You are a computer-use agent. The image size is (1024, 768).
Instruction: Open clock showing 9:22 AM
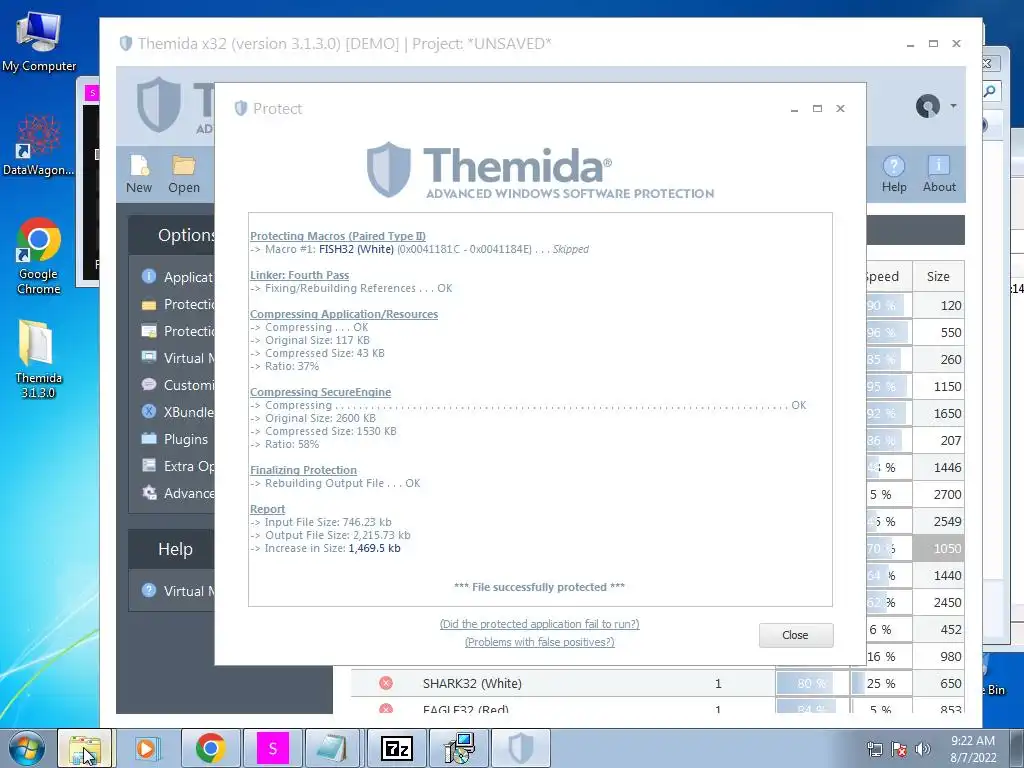point(973,749)
